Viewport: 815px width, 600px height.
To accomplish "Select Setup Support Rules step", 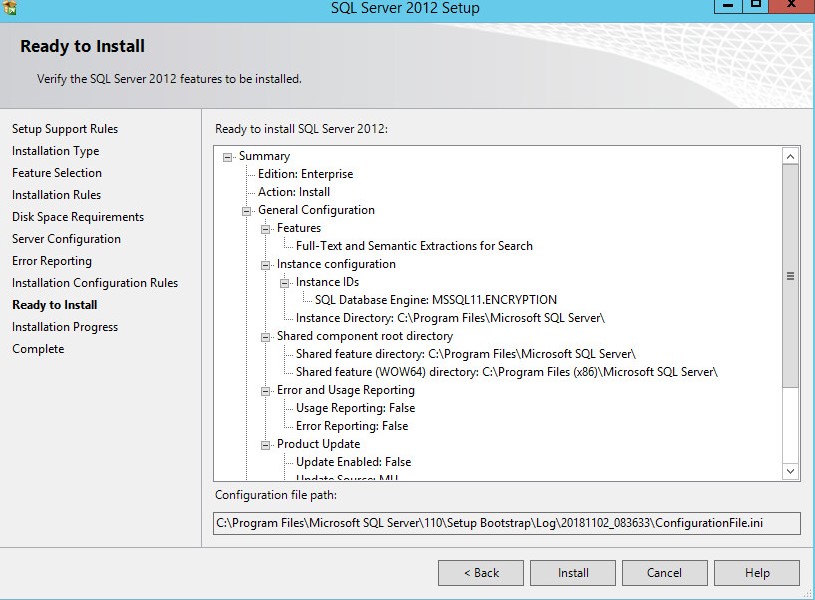I will (65, 129).
